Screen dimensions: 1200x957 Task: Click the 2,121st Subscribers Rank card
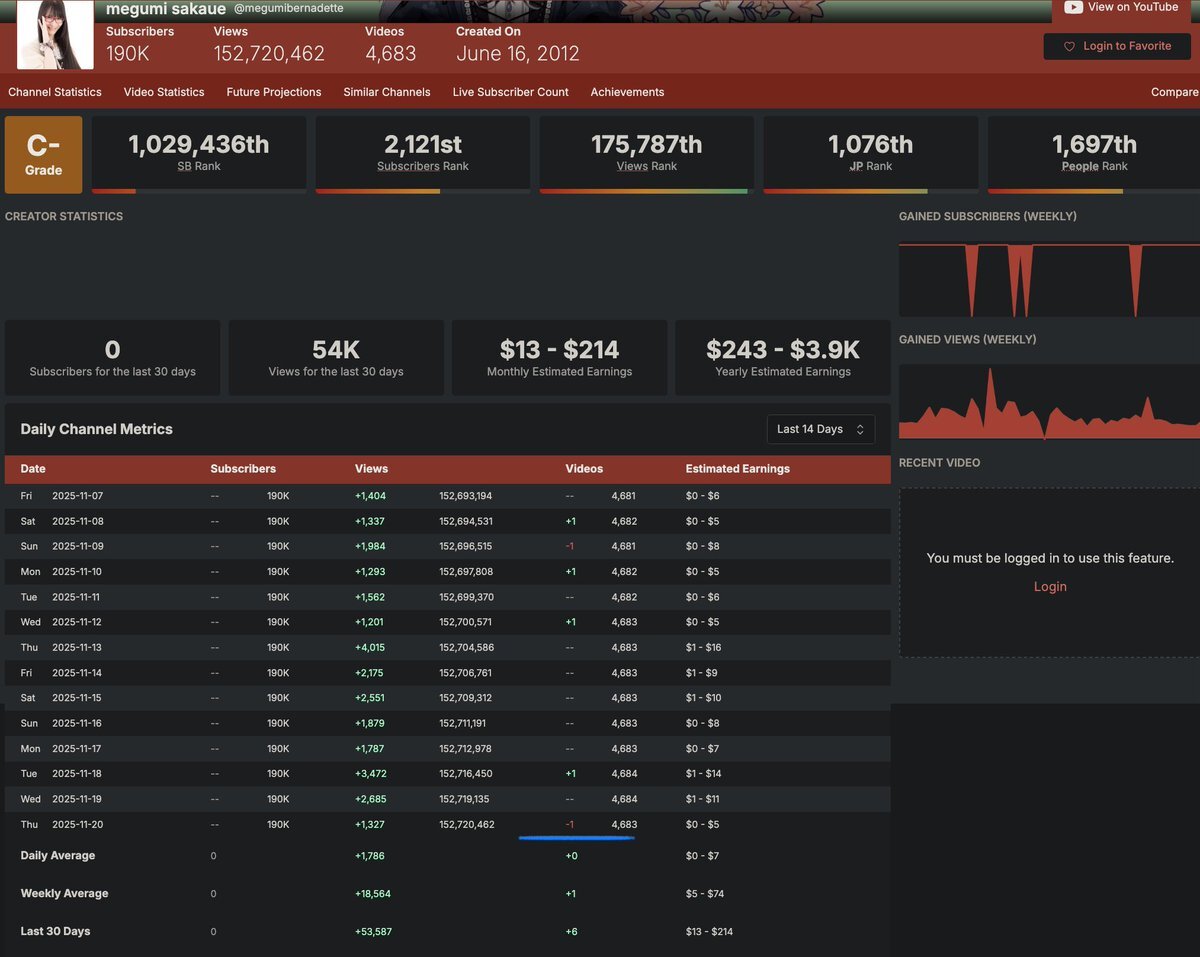point(423,153)
